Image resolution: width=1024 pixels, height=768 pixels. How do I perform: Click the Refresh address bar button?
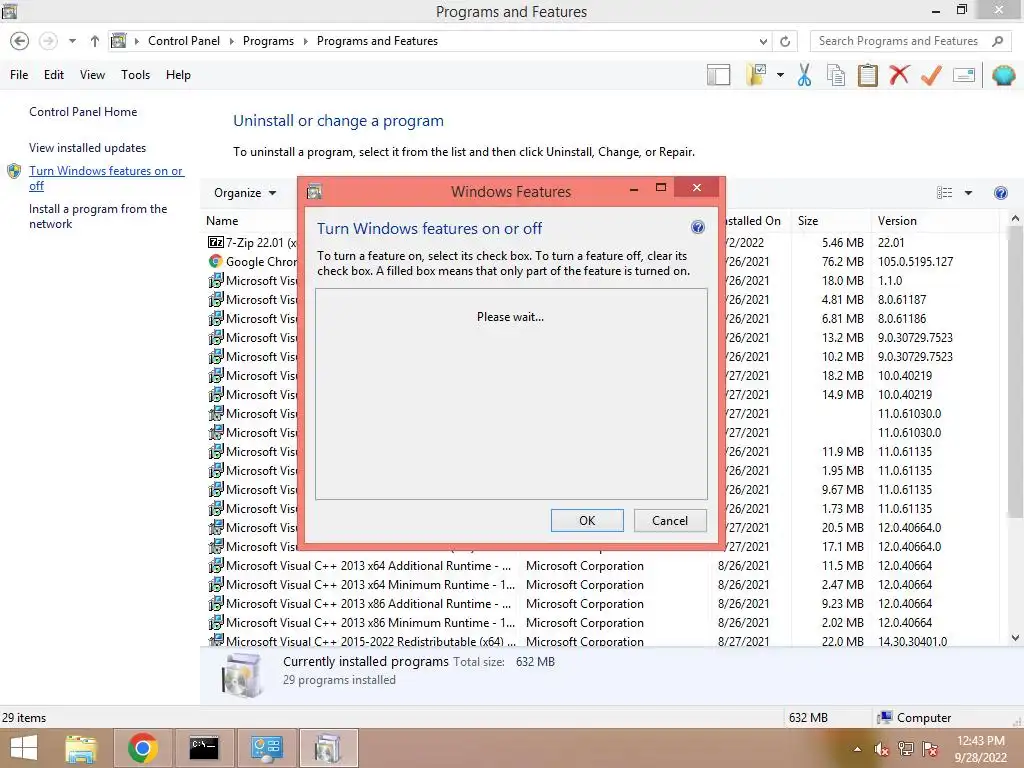[x=785, y=41]
